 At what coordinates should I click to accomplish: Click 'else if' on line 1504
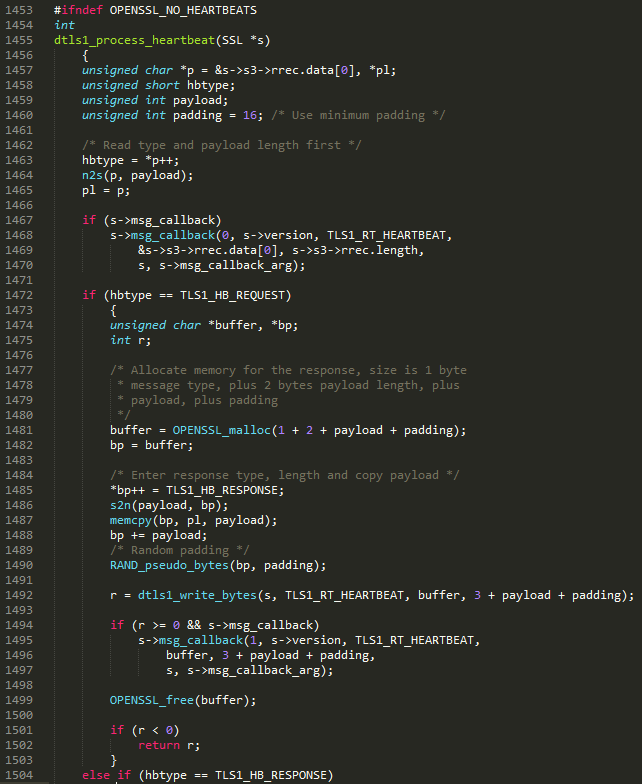click(106, 776)
